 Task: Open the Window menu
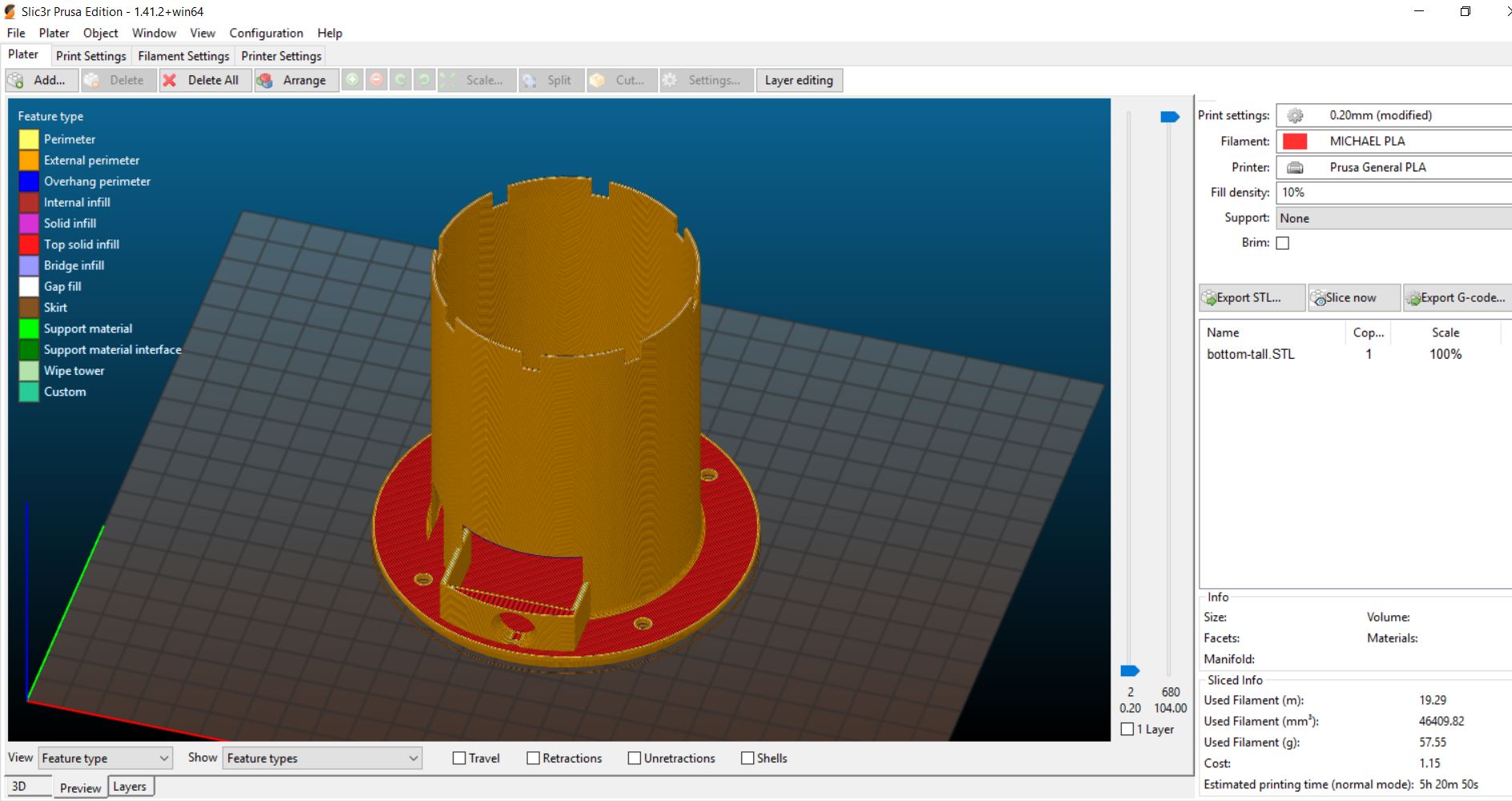click(x=154, y=33)
